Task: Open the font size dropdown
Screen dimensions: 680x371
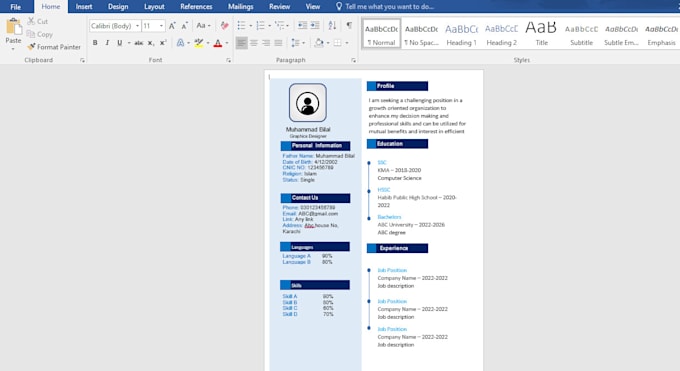Action: click(x=161, y=26)
